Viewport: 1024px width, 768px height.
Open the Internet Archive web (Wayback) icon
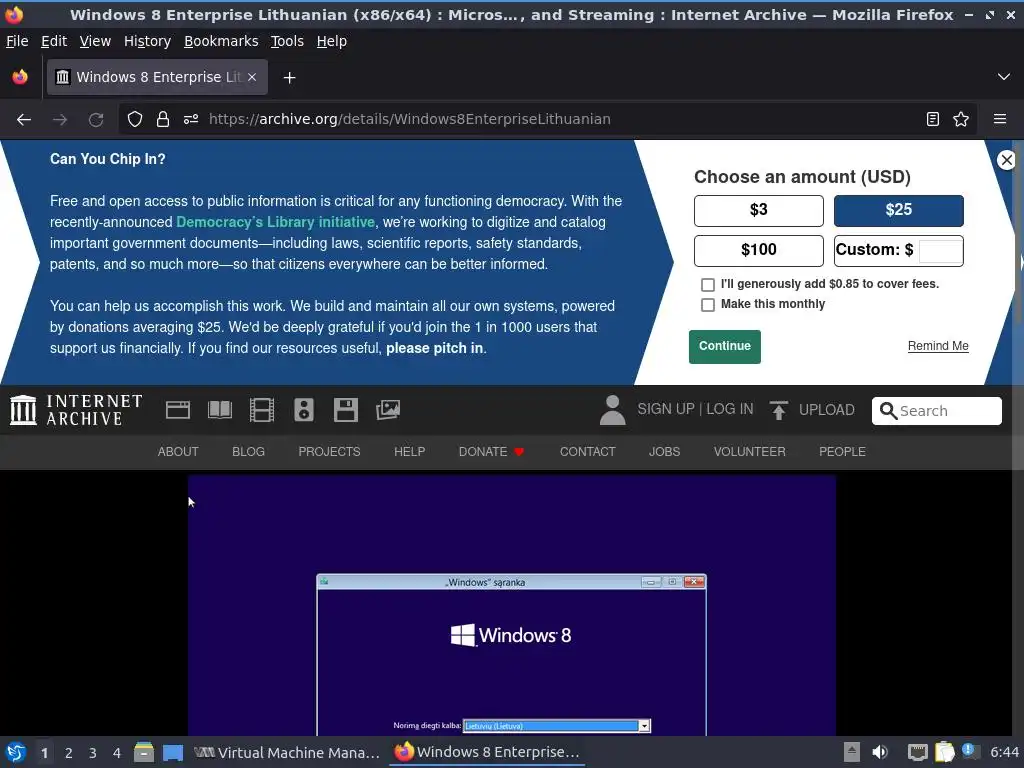178,410
